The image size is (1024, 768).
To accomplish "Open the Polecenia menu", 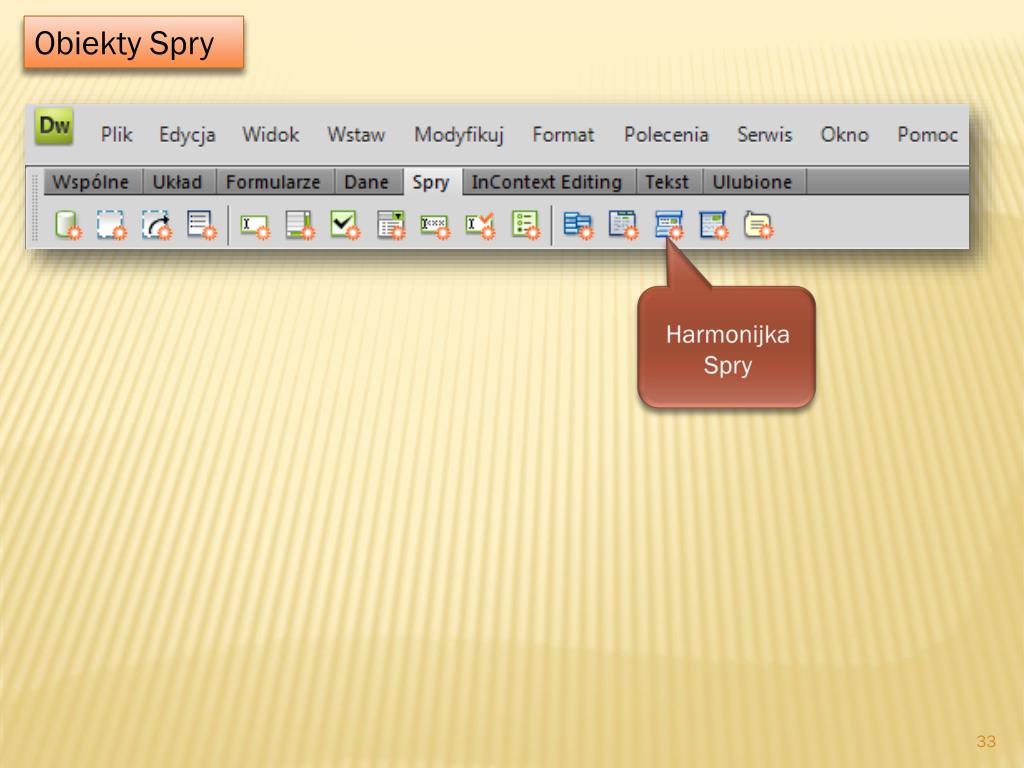I will (x=666, y=135).
